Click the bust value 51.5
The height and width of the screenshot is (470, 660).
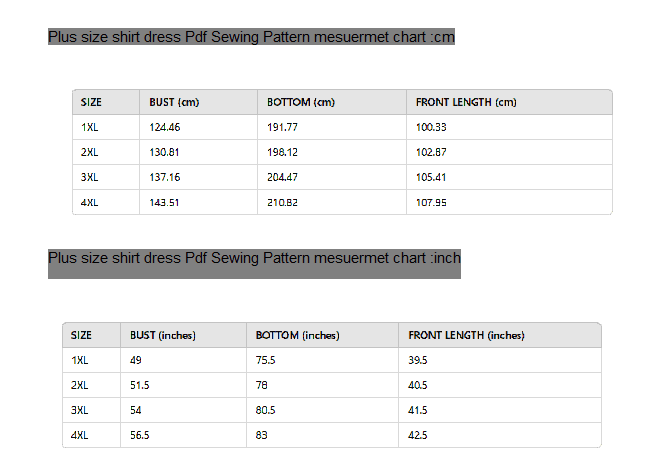[x=140, y=385]
